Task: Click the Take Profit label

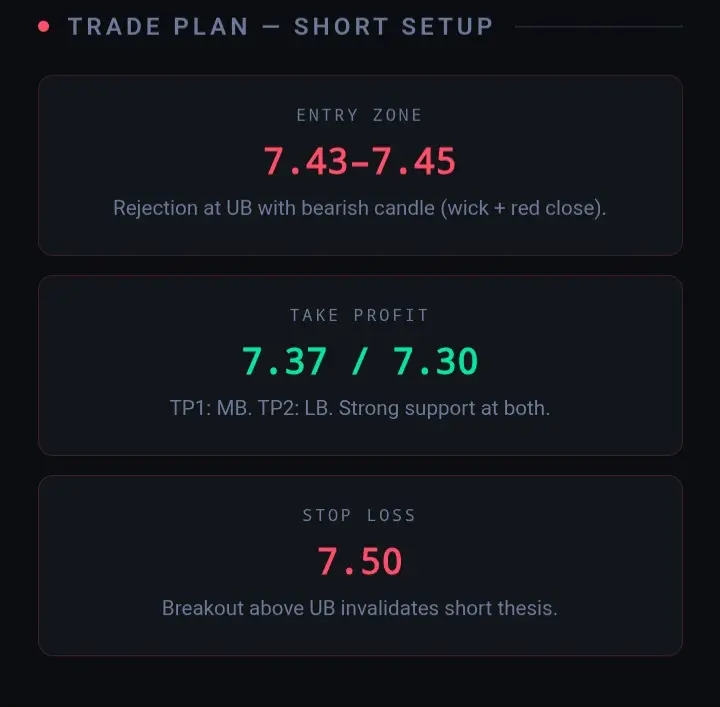Action: tap(360, 315)
